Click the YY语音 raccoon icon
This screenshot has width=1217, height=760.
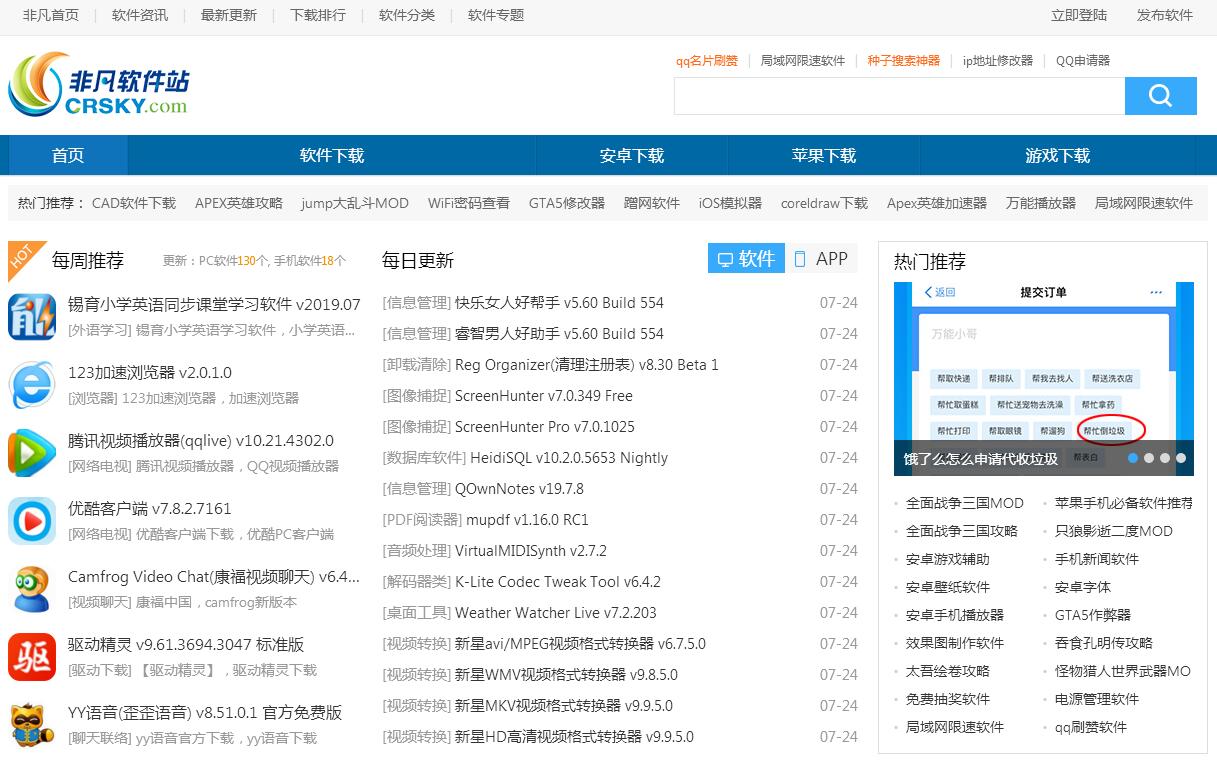pyautogui.click(x=32, y=725)
